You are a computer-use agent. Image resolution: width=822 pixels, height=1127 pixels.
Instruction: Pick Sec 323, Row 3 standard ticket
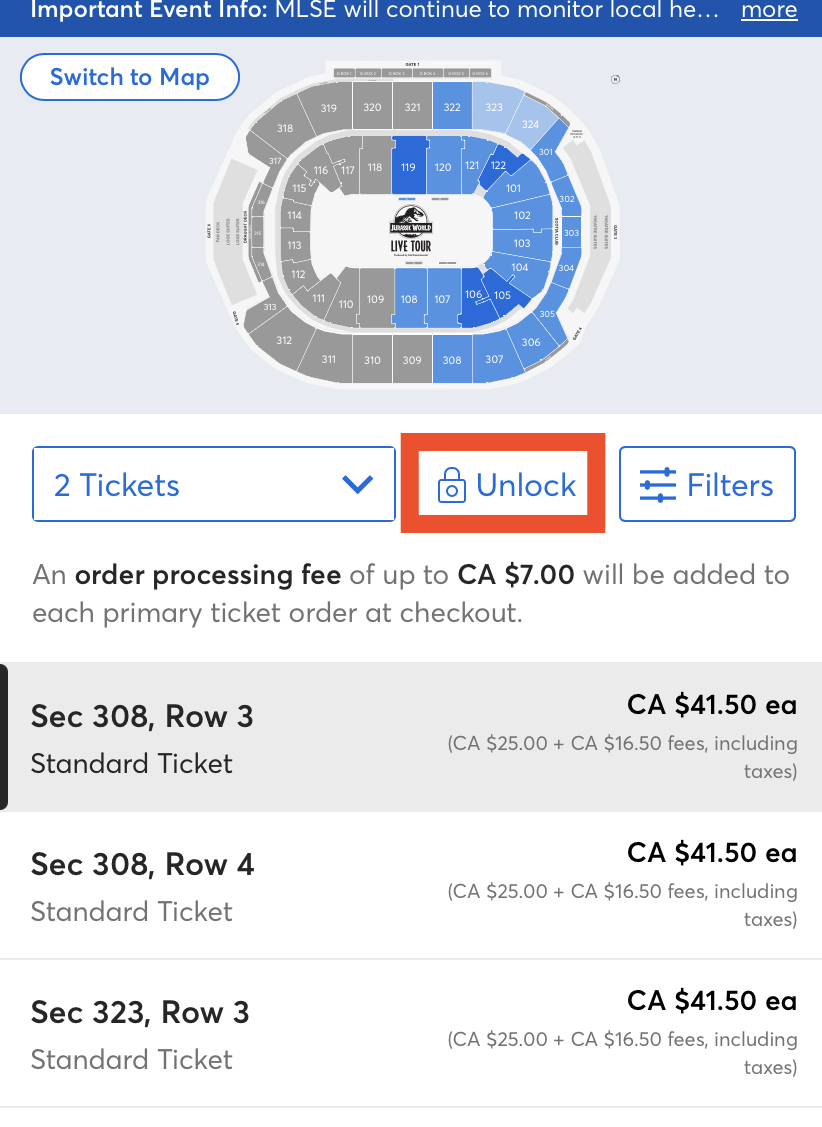pos(411,1034)
